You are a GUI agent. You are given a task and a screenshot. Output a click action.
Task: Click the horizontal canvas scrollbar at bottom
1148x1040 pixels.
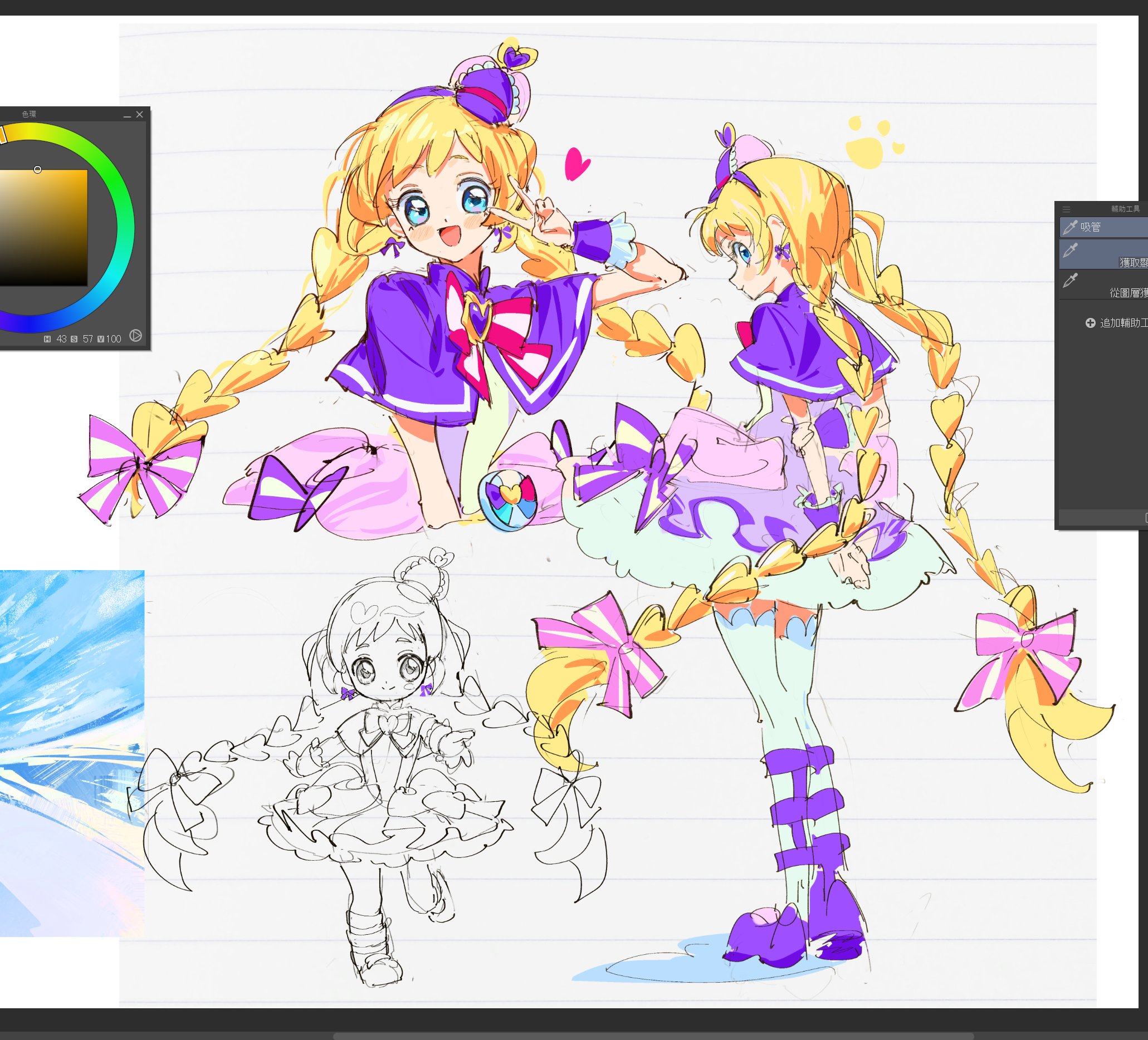[652, 1036]
